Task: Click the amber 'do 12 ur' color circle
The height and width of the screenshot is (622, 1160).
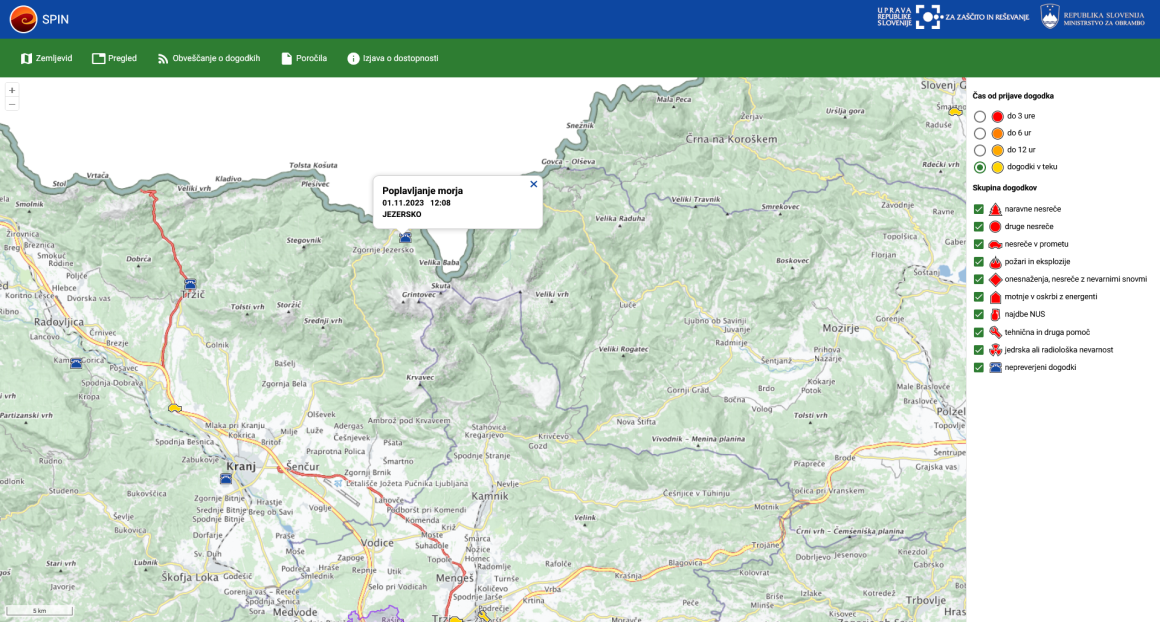Action: [997, 150]
